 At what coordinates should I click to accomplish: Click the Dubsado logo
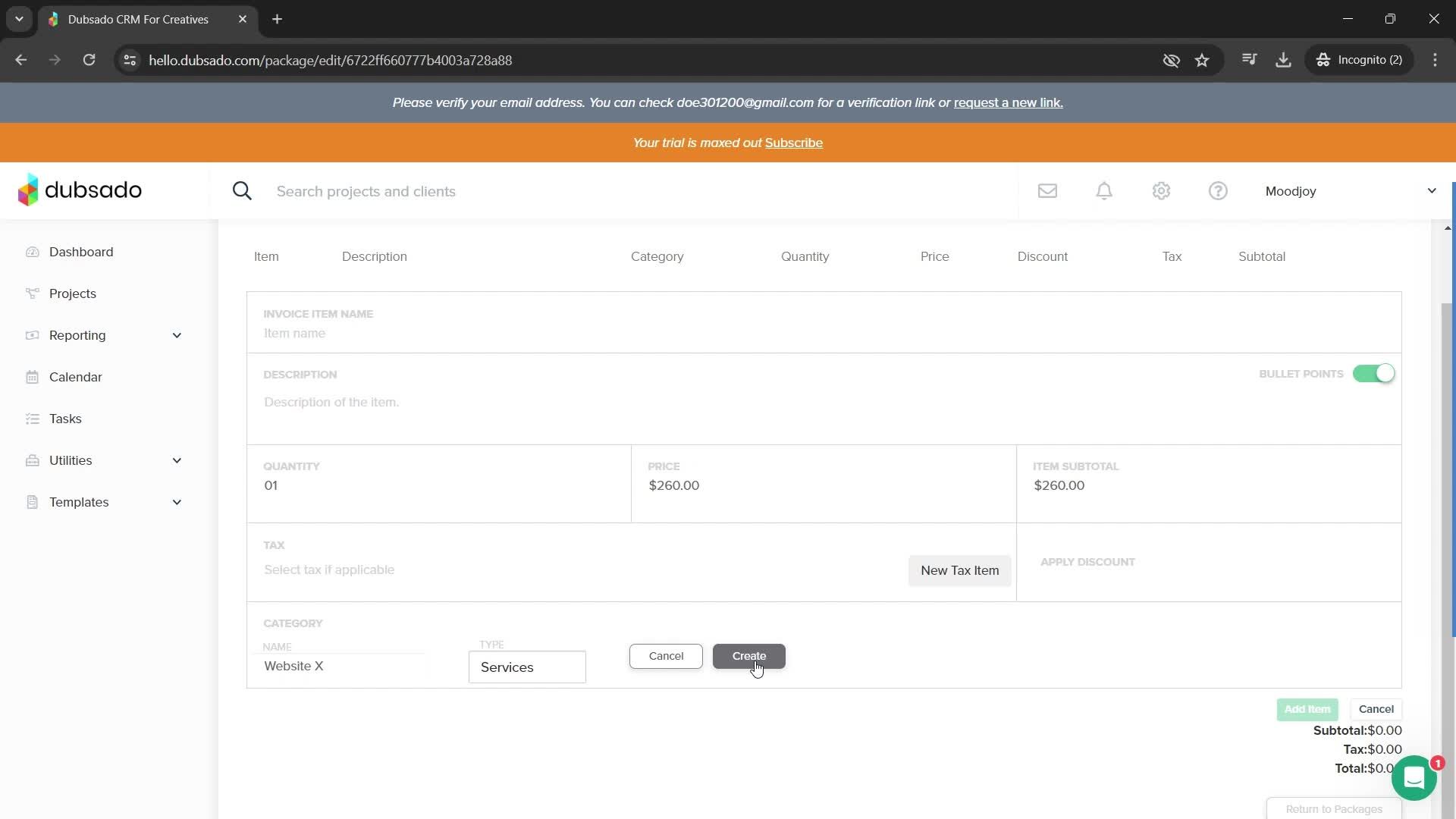coord(80,190)
